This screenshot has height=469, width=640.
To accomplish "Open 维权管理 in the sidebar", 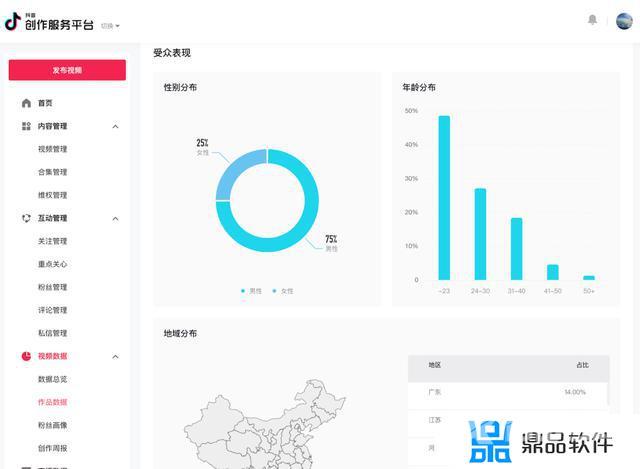I will point(53,195).
